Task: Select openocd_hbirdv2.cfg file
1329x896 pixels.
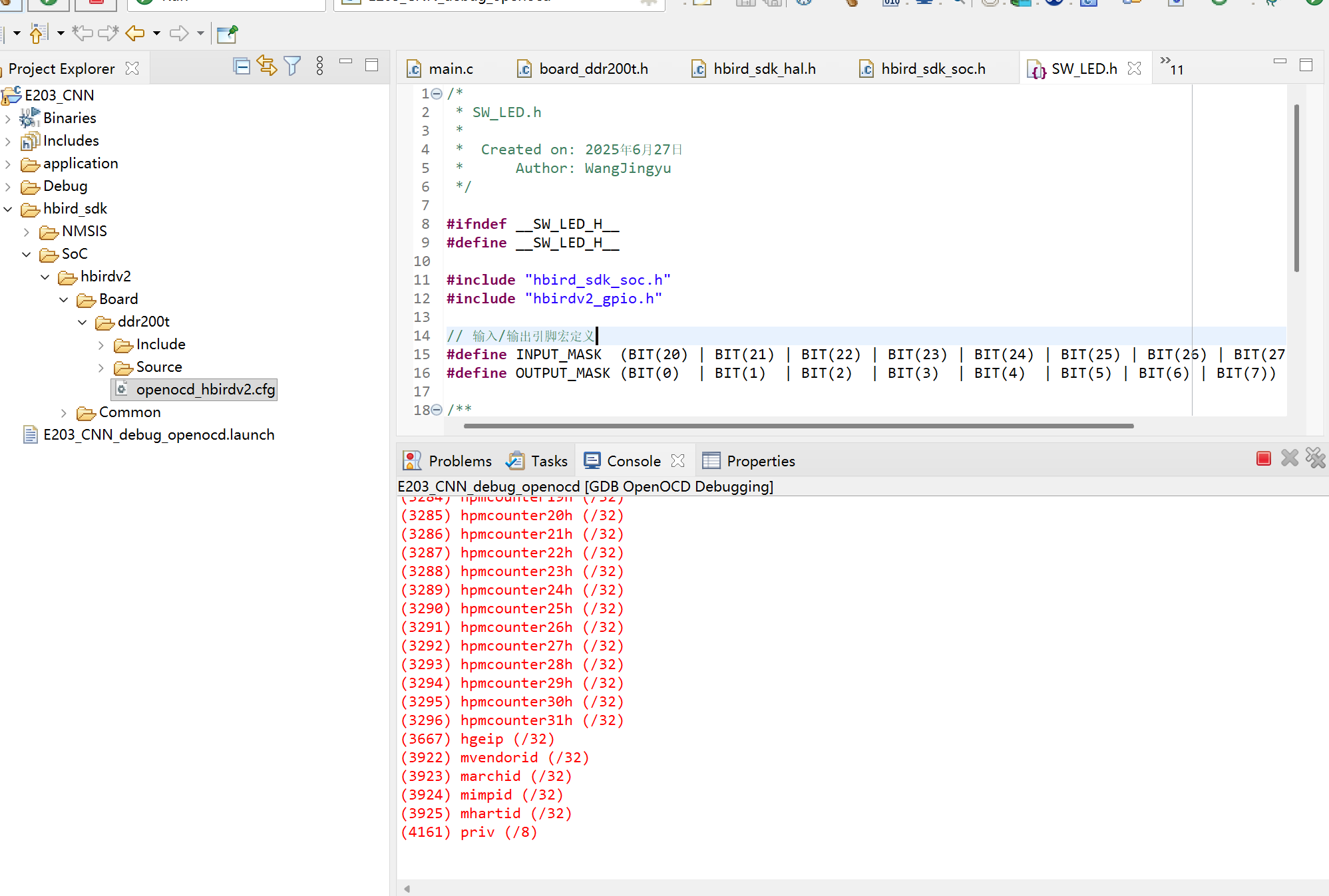Action: [205, 389]
